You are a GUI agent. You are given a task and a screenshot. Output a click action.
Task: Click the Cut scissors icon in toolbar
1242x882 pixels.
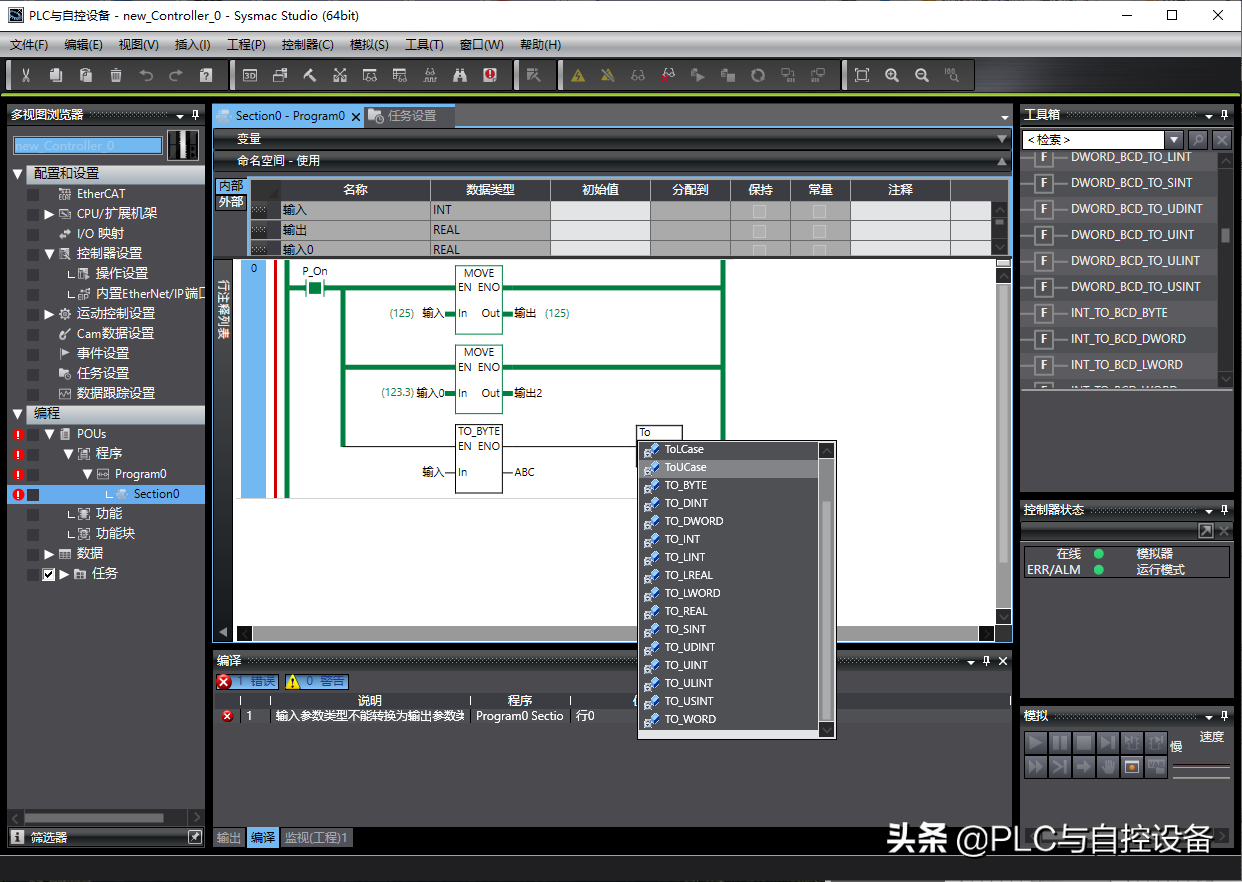pos(26,75)
